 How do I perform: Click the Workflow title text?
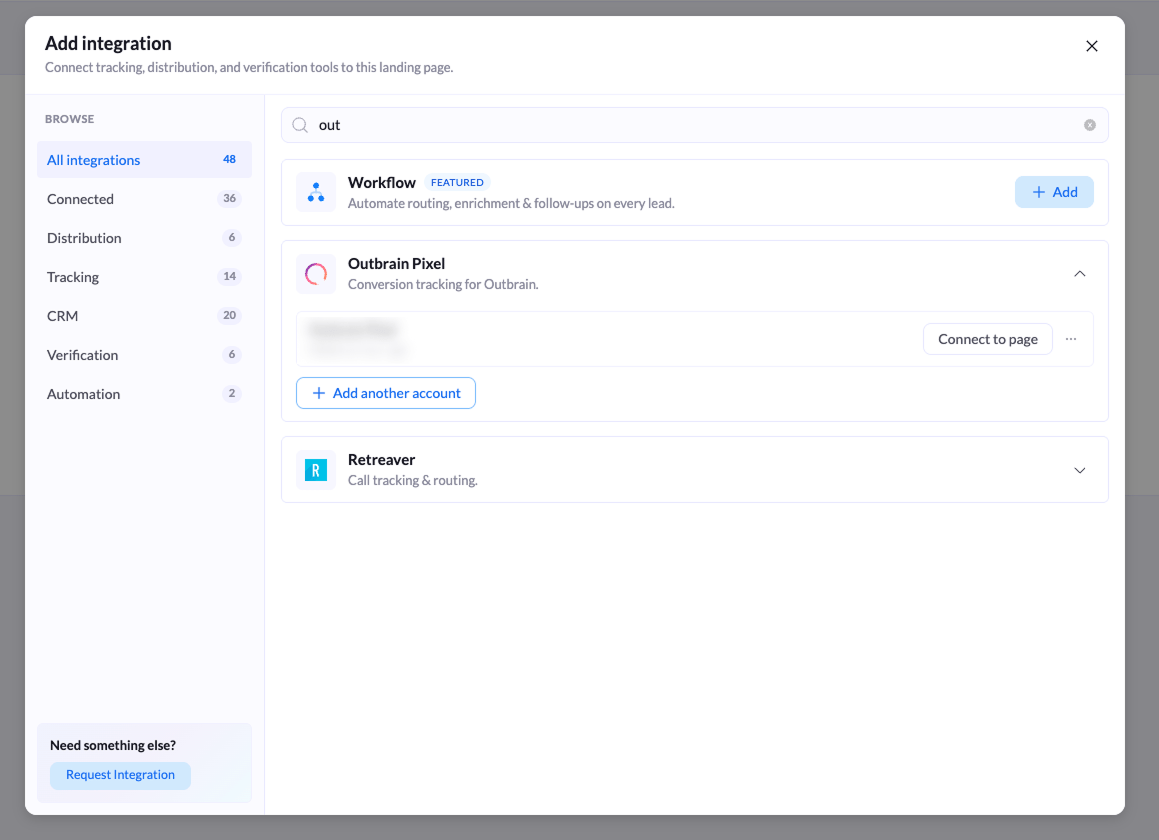(x=381, y=183)
